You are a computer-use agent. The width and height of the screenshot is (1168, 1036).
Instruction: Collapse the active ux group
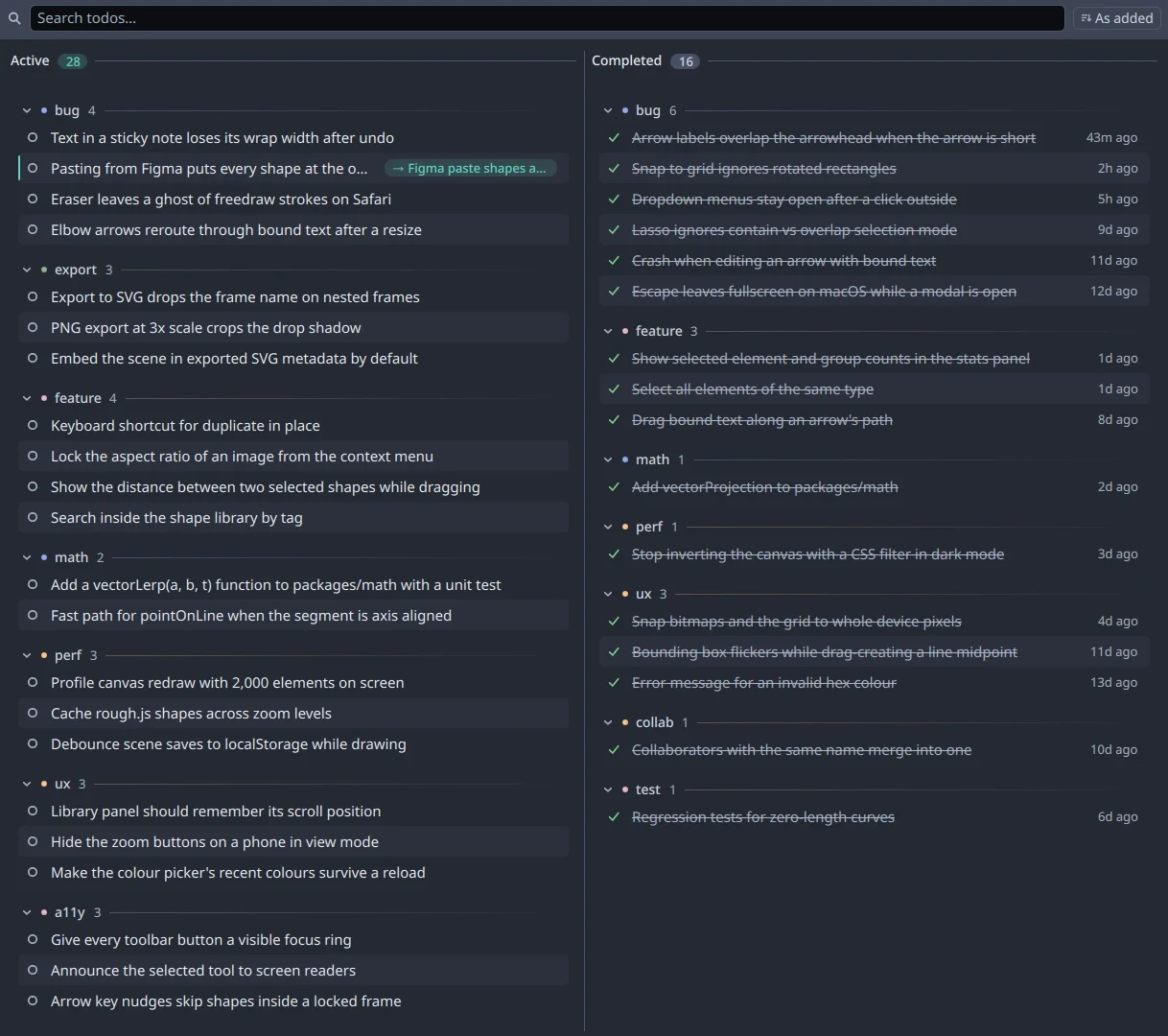point(27,784)
